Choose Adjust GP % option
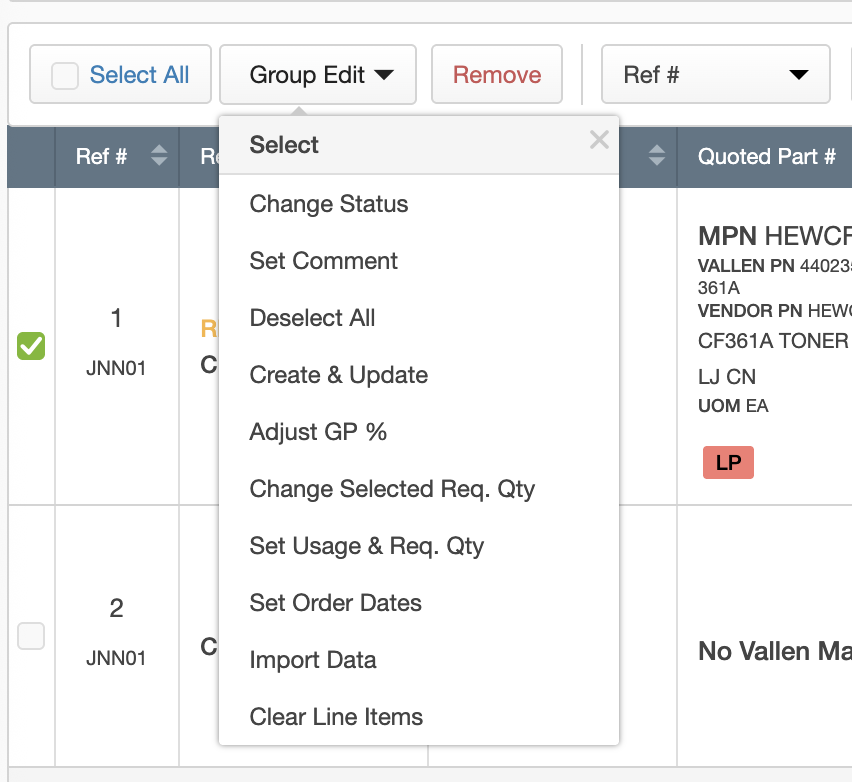Viewport: 852px width, 782px height. coord(318,432)
